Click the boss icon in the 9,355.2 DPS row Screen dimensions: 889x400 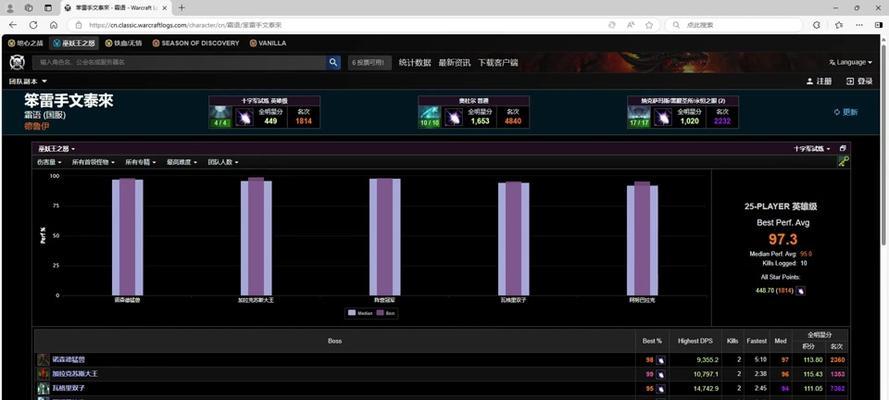coord(44,360)
